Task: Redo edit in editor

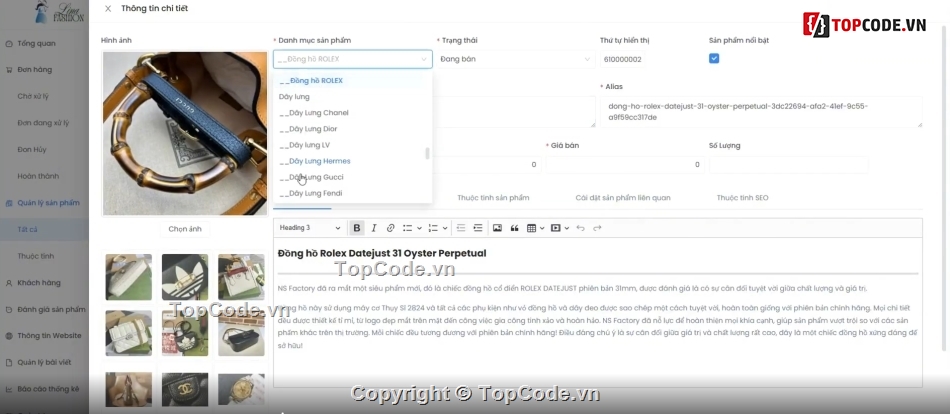Action: (597, 228)
